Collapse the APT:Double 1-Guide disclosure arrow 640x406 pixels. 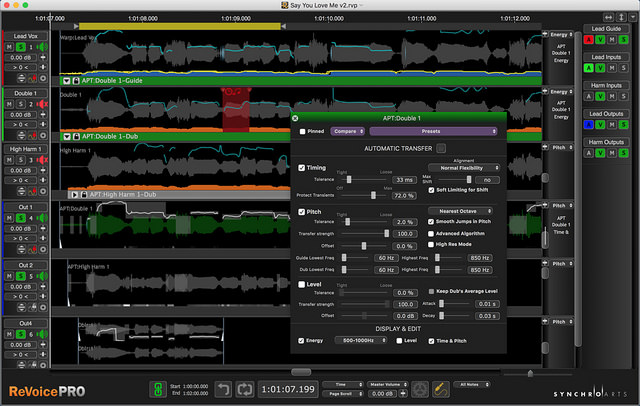67,81
